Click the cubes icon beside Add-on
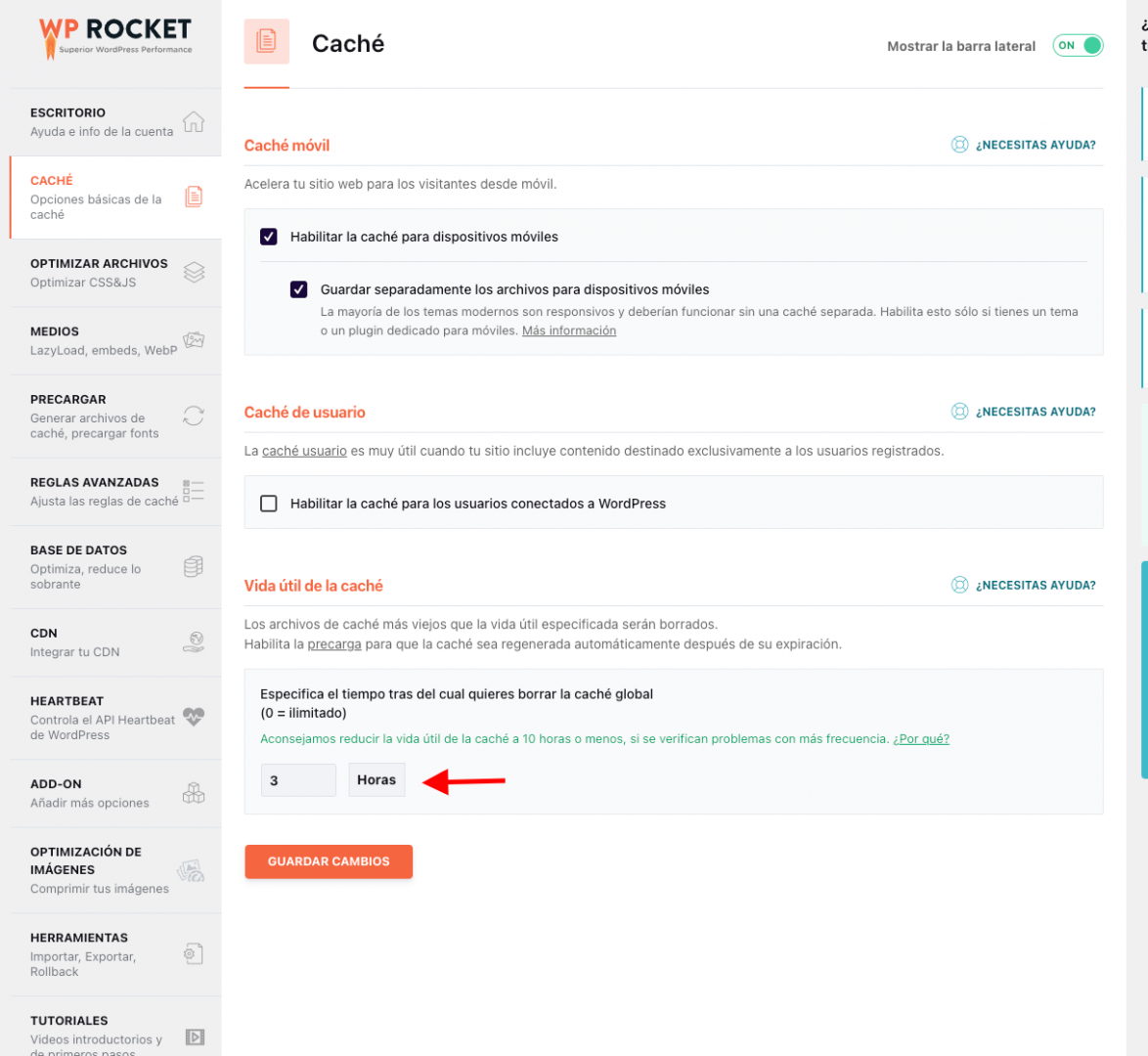Image resolution: width=1148 pixels, height=1056 pixels. (194, 793)
